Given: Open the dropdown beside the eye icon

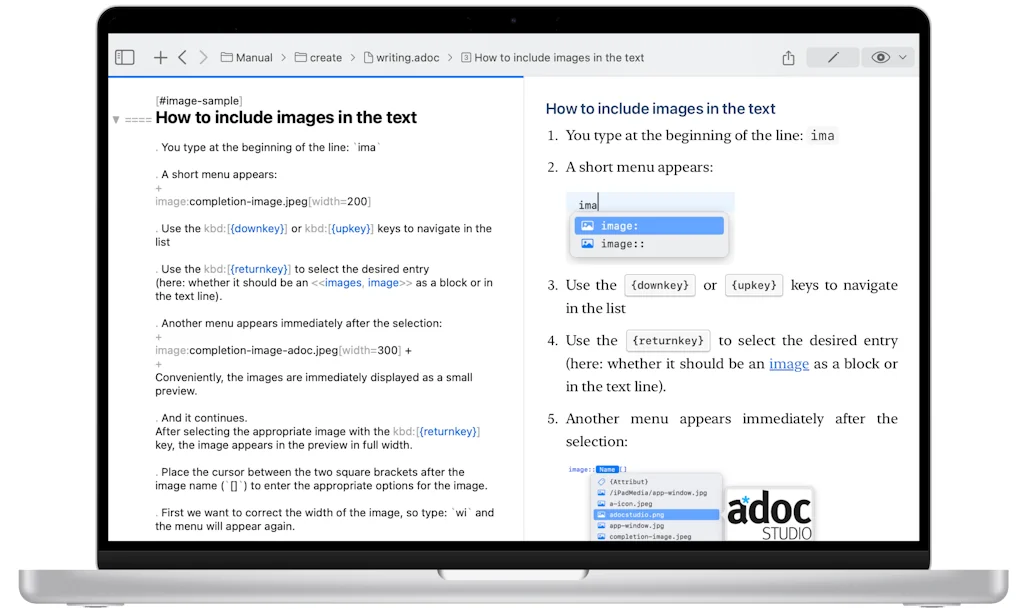Looking at the screenshot, I should 901,57.
